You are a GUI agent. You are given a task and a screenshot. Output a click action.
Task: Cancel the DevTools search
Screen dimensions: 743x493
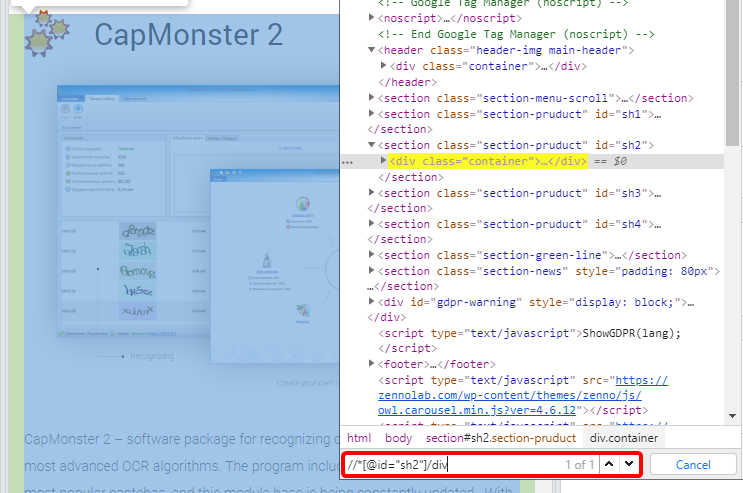[x=693, y=465]
